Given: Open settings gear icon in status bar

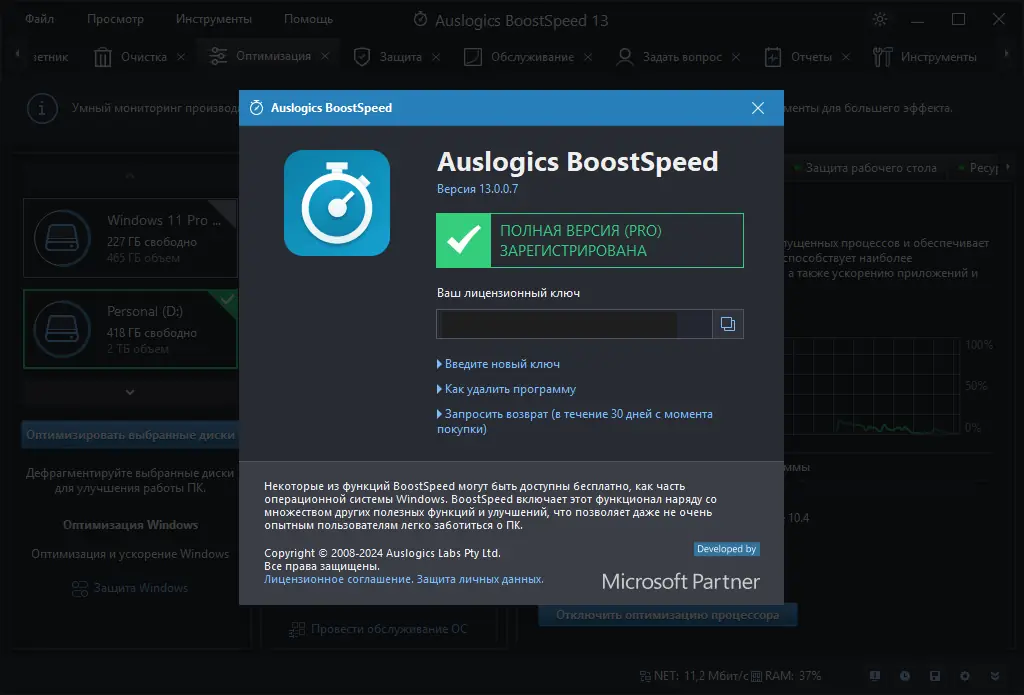Looking at the screenshot, I should 965,676.
